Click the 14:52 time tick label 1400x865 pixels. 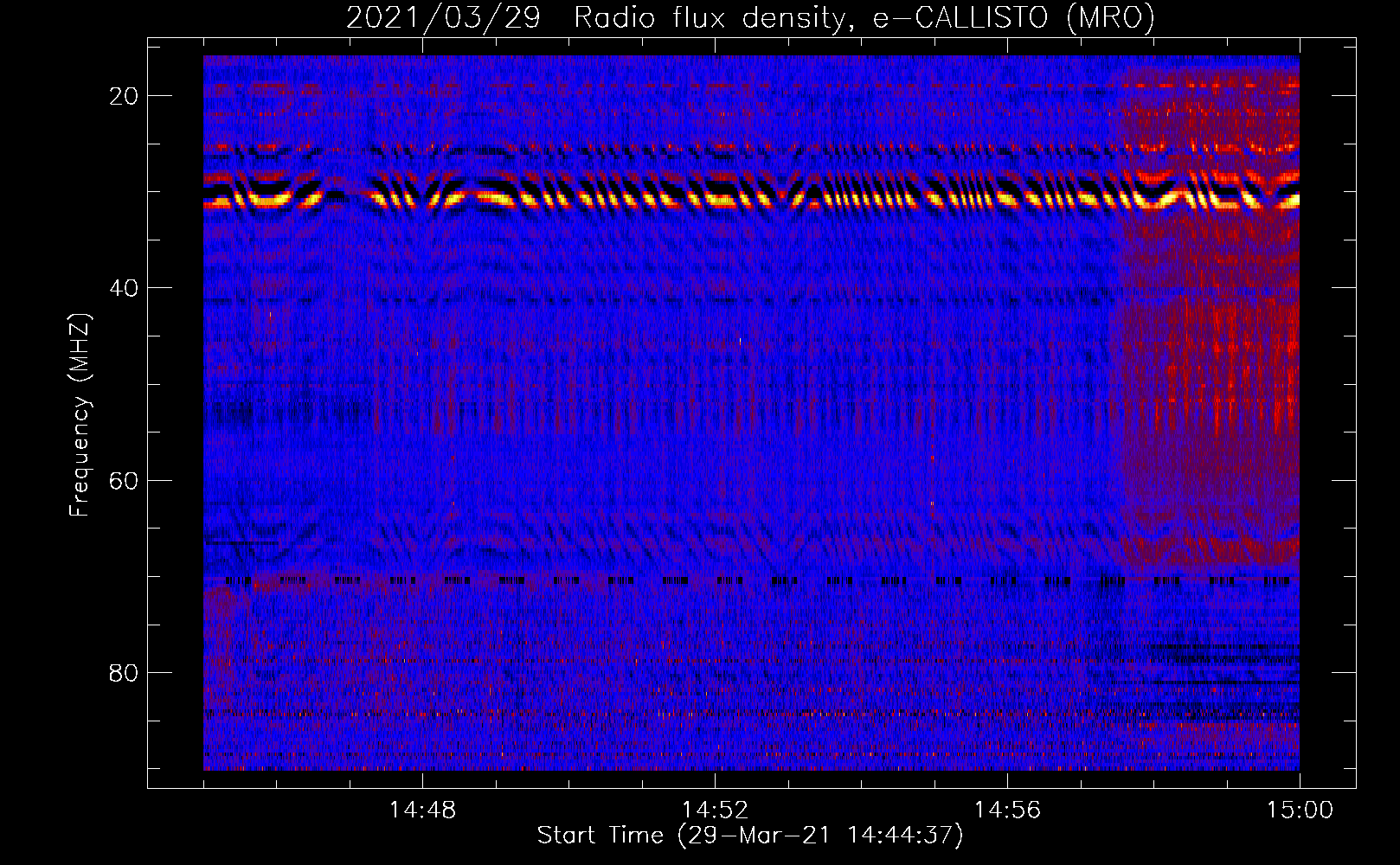tap(715, 811)
